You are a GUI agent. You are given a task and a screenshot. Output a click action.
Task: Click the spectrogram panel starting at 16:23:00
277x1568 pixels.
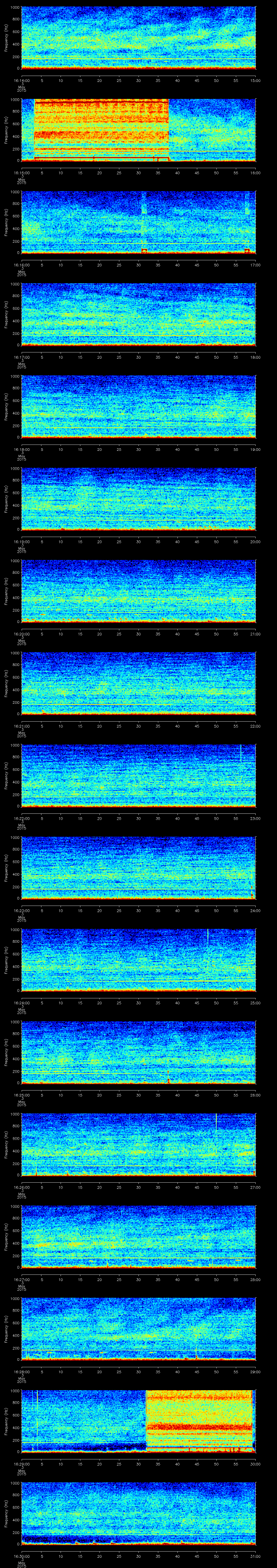[x=139, y=868]
